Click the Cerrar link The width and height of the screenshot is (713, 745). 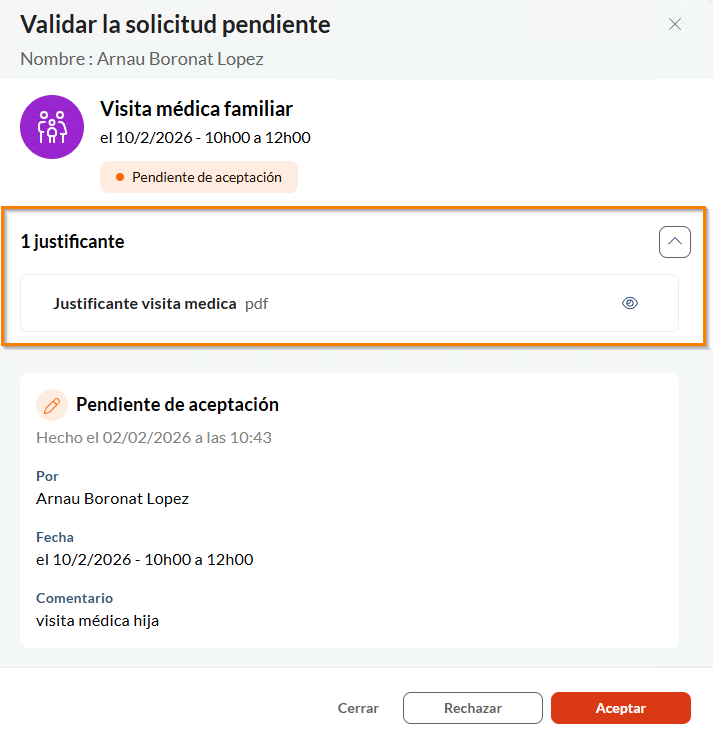[358, 708]
